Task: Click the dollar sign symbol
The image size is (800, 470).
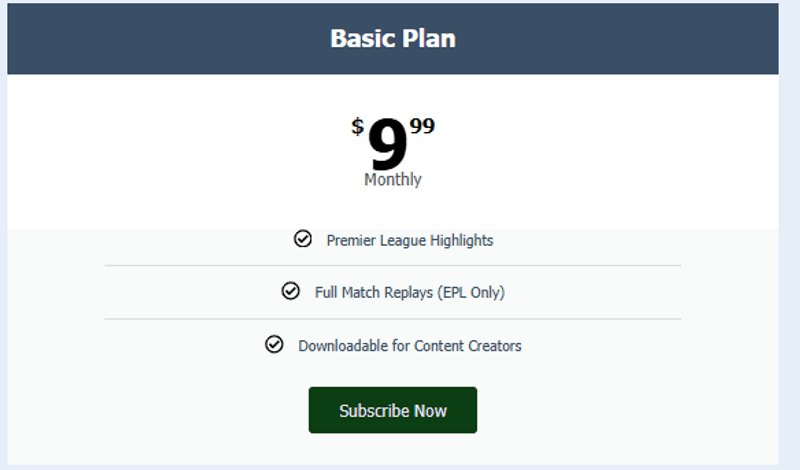Action: [357, 127]
